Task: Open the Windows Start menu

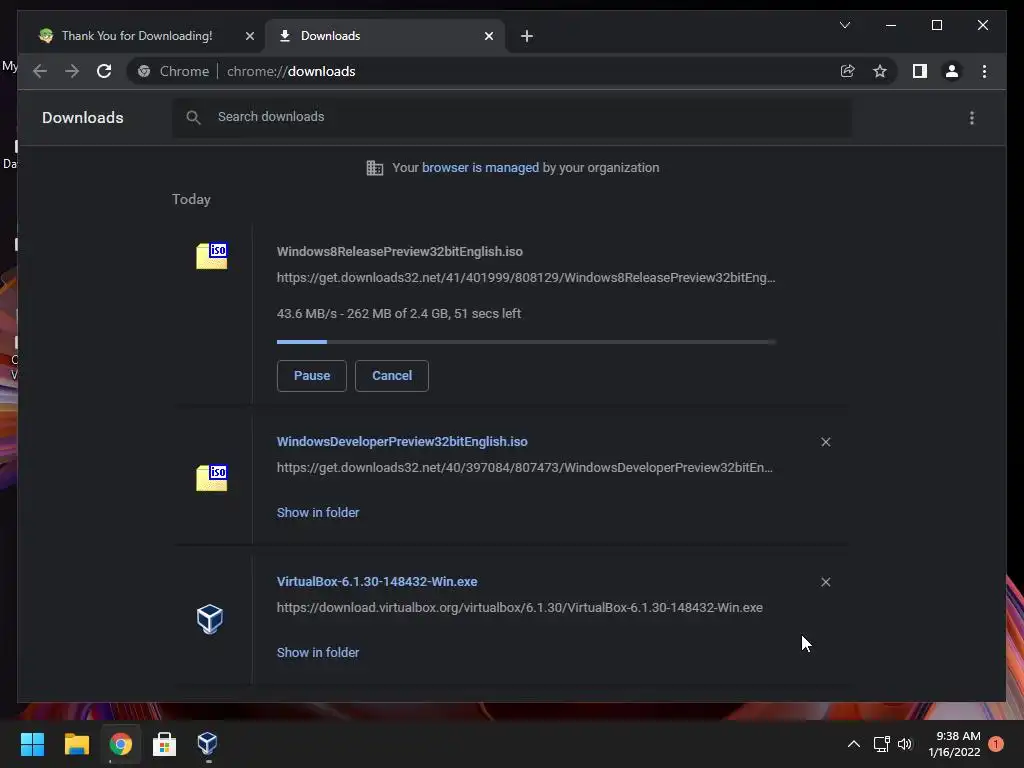Action: tap(33, 744)
